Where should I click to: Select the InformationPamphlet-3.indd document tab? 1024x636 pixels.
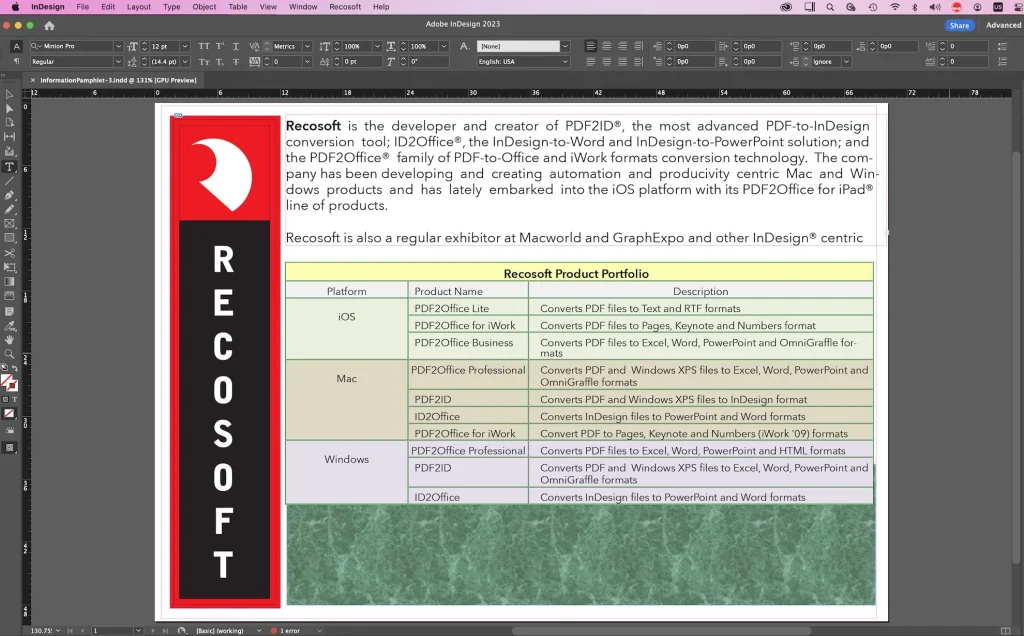118,80
